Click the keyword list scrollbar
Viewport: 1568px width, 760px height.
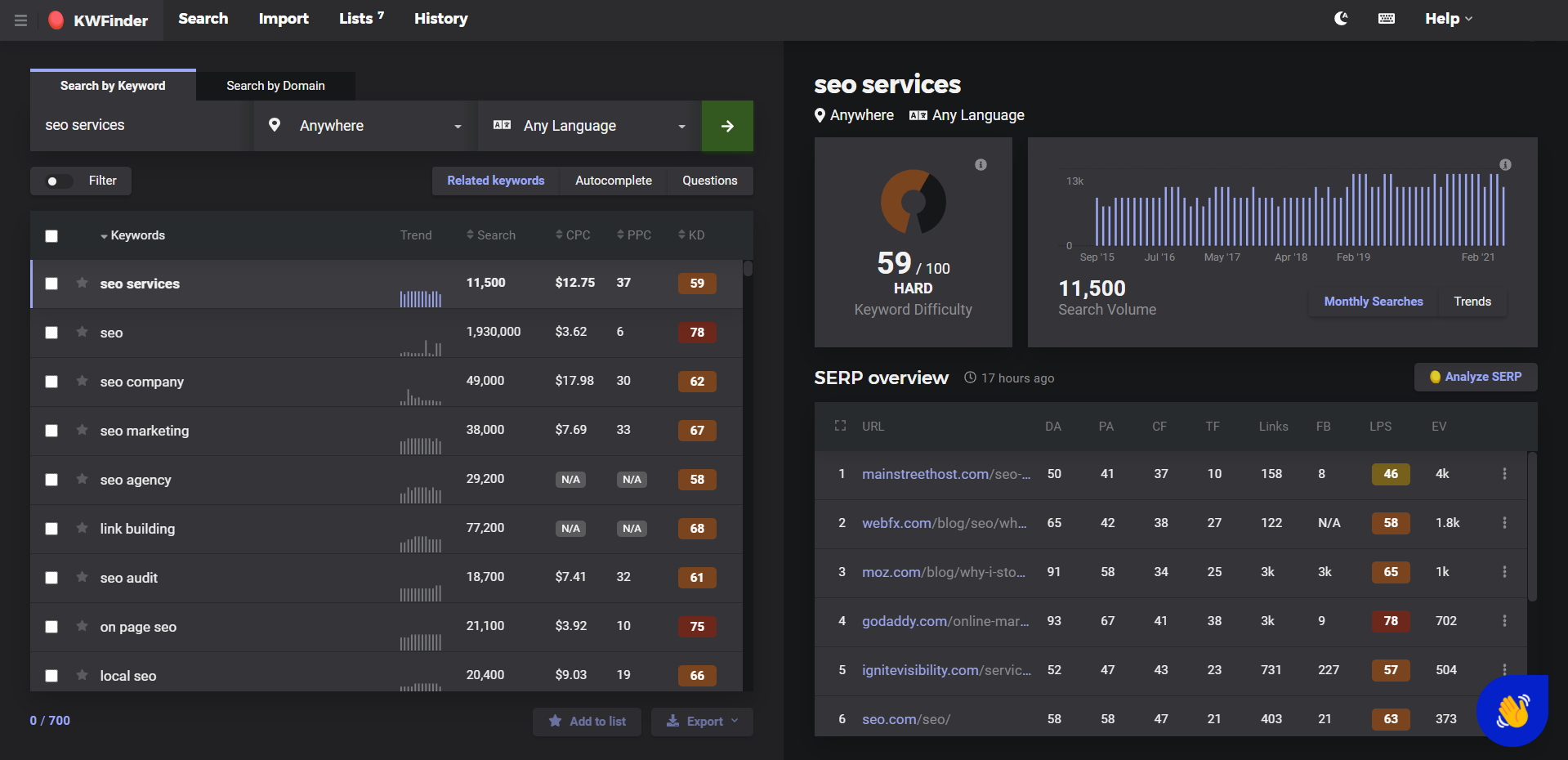[748, 268]
